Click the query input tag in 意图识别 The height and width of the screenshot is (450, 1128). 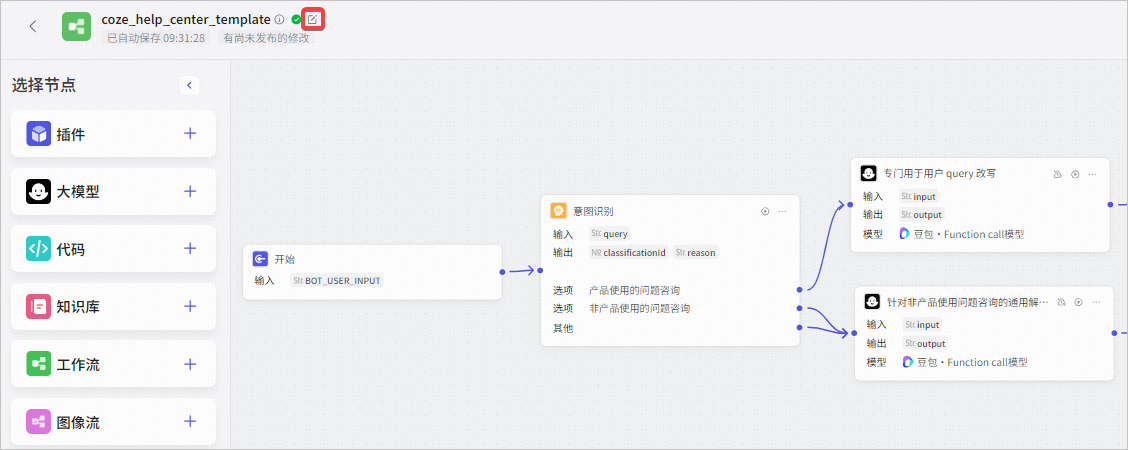pos(609,234)
